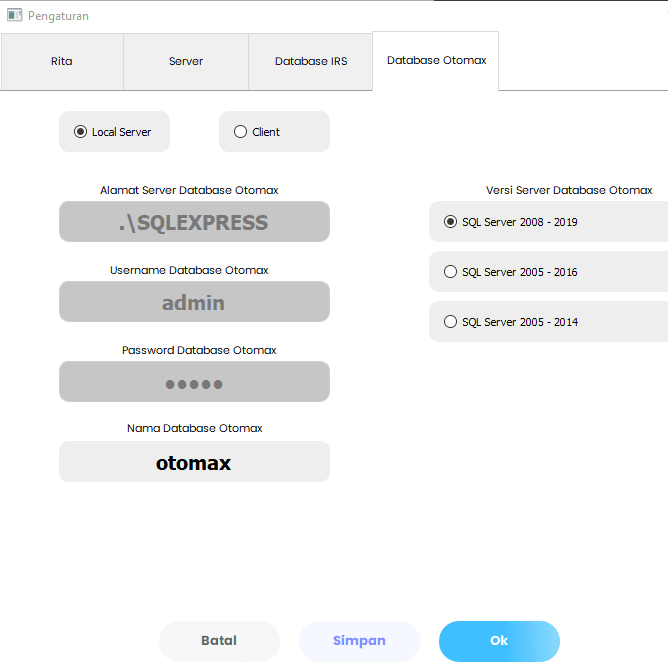668x672 pixels.
Task: Click the Pengaturan window icon
Action: pos(15,15)
